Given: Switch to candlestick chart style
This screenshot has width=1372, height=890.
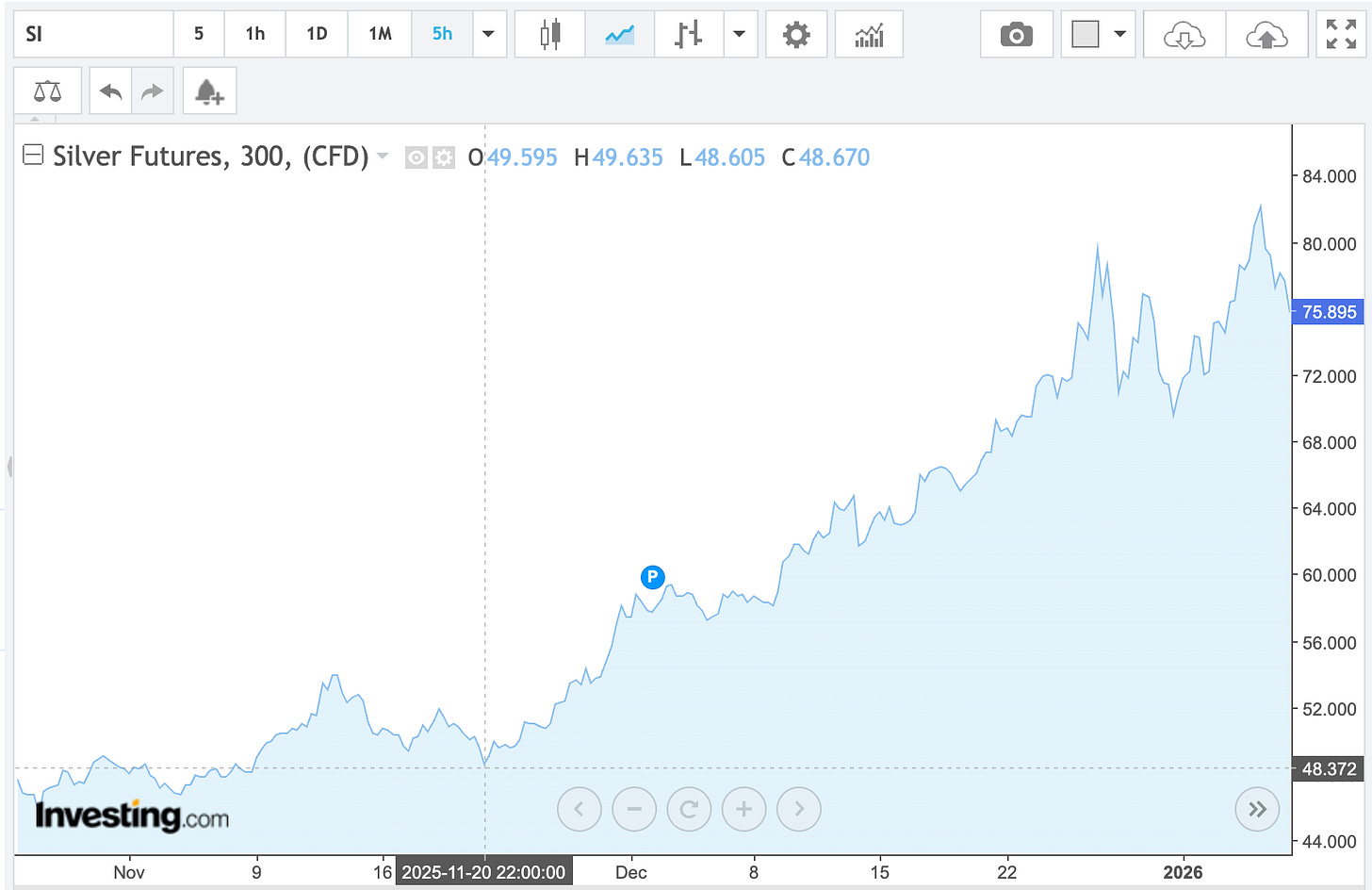Looking at the screenshot, I should [x=550, y=35].
